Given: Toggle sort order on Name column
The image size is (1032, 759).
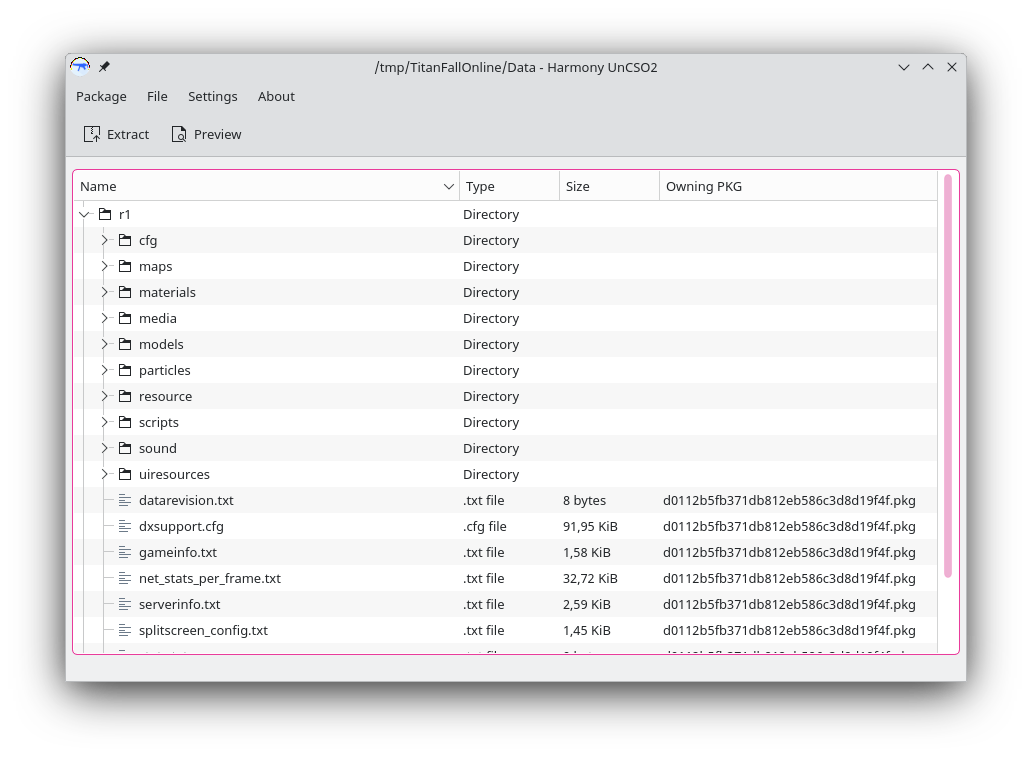Looking at the screenshot, I should [x=267, y=186].
